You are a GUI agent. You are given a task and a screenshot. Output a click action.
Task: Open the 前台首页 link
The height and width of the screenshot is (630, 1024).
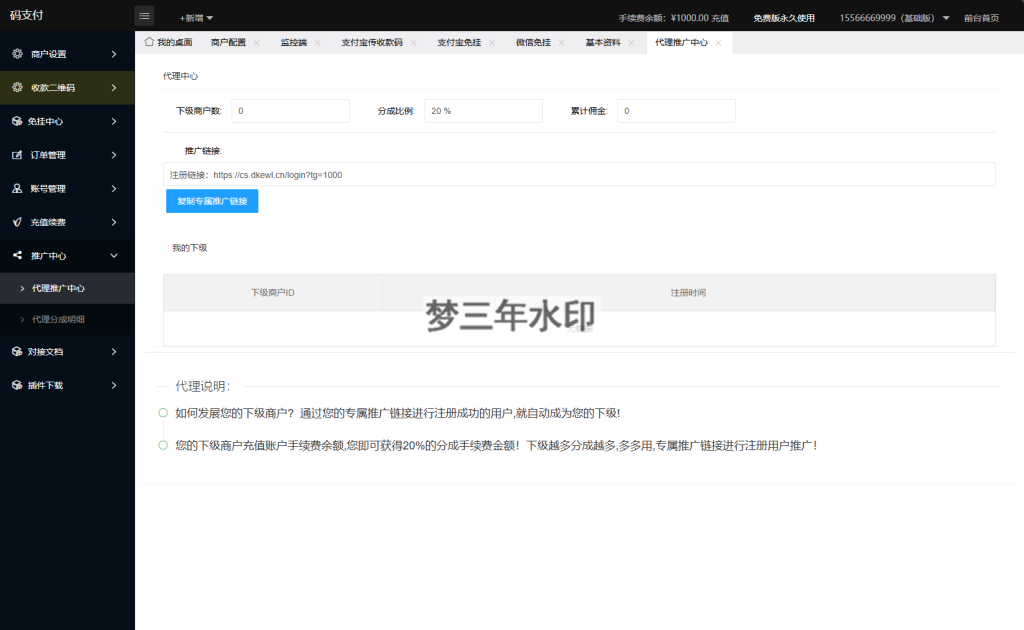982,18
